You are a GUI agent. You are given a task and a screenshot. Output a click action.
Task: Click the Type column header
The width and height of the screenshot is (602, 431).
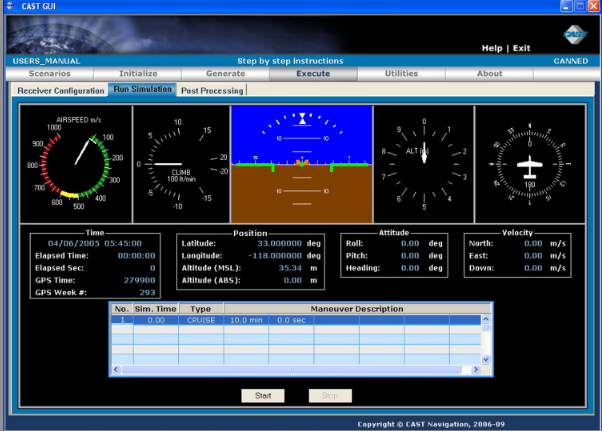point(201,309)
